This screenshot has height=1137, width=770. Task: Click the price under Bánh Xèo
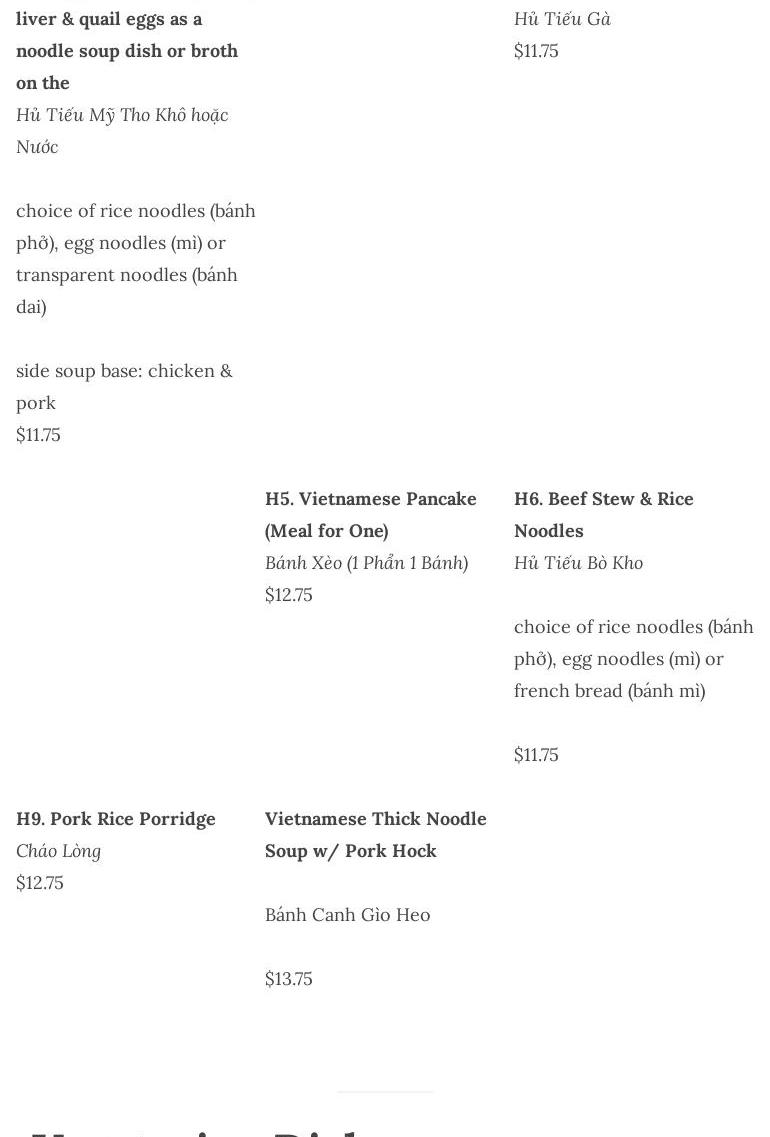pyautogui.click(x=289, y=595)
